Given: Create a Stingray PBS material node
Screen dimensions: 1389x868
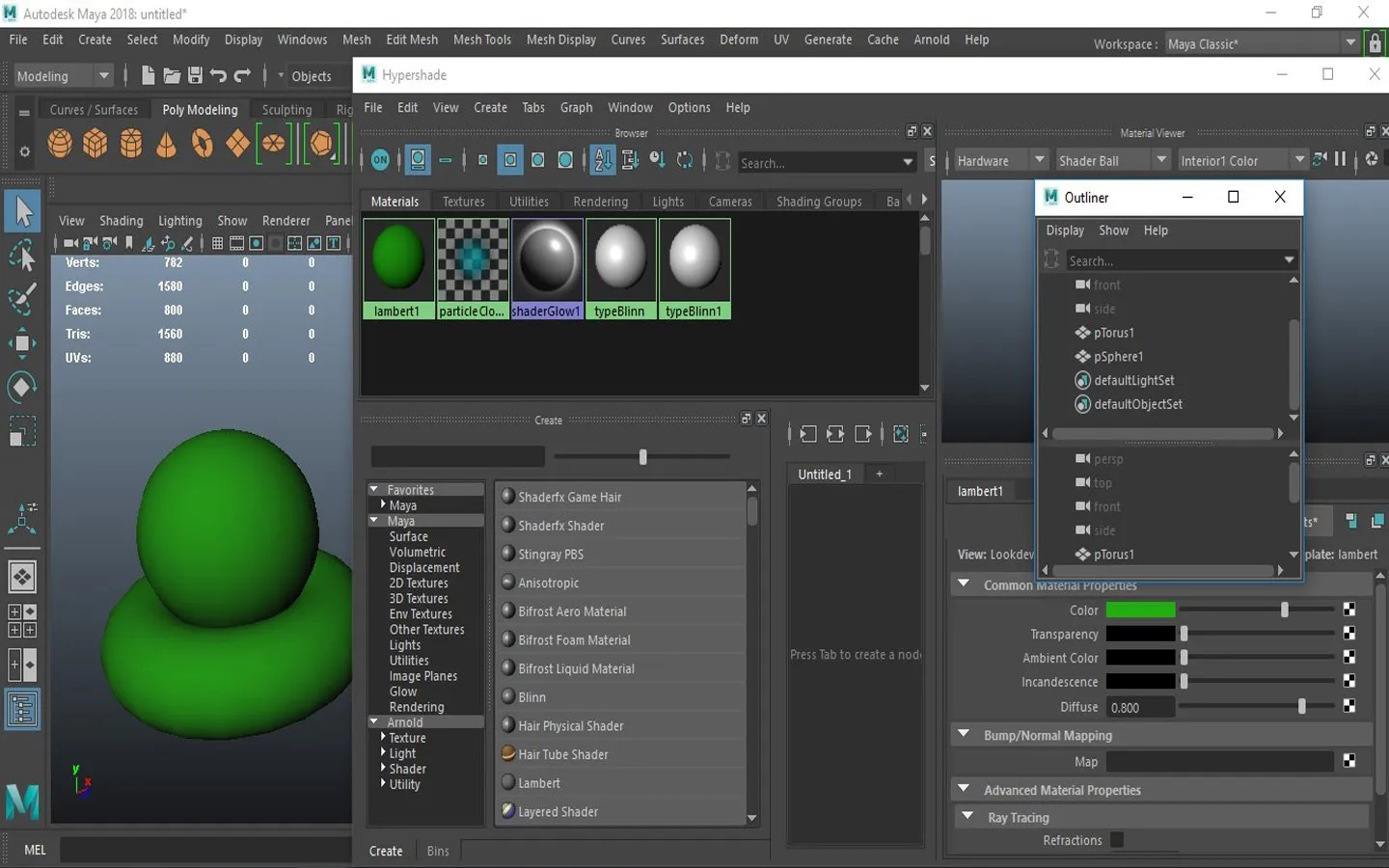Looking at the screenshot, I should point(622,555).
